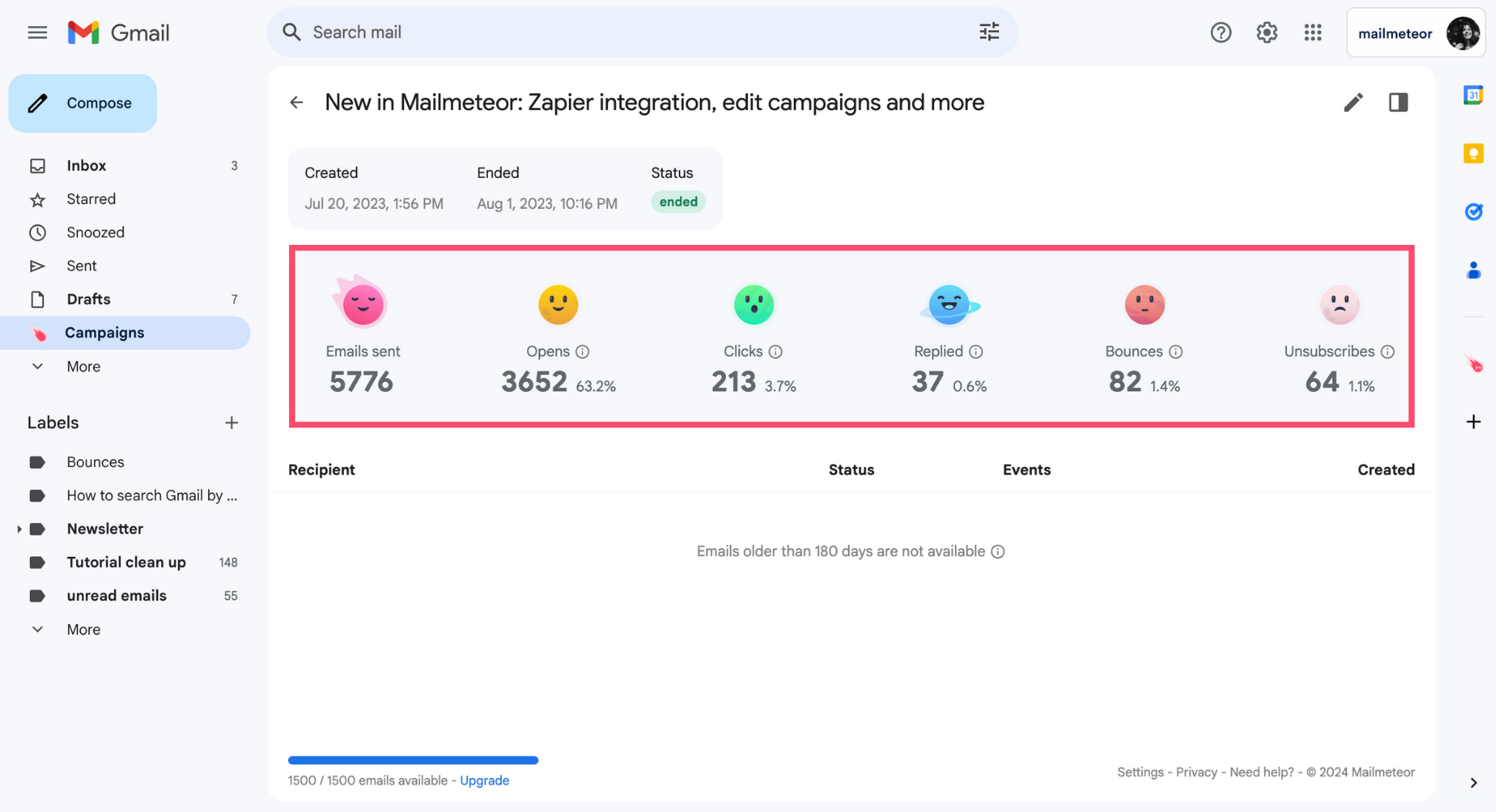The width and height of the screenshot is (1496, 812).
Task: Click the Upgrade link
Action: [484, 780]
